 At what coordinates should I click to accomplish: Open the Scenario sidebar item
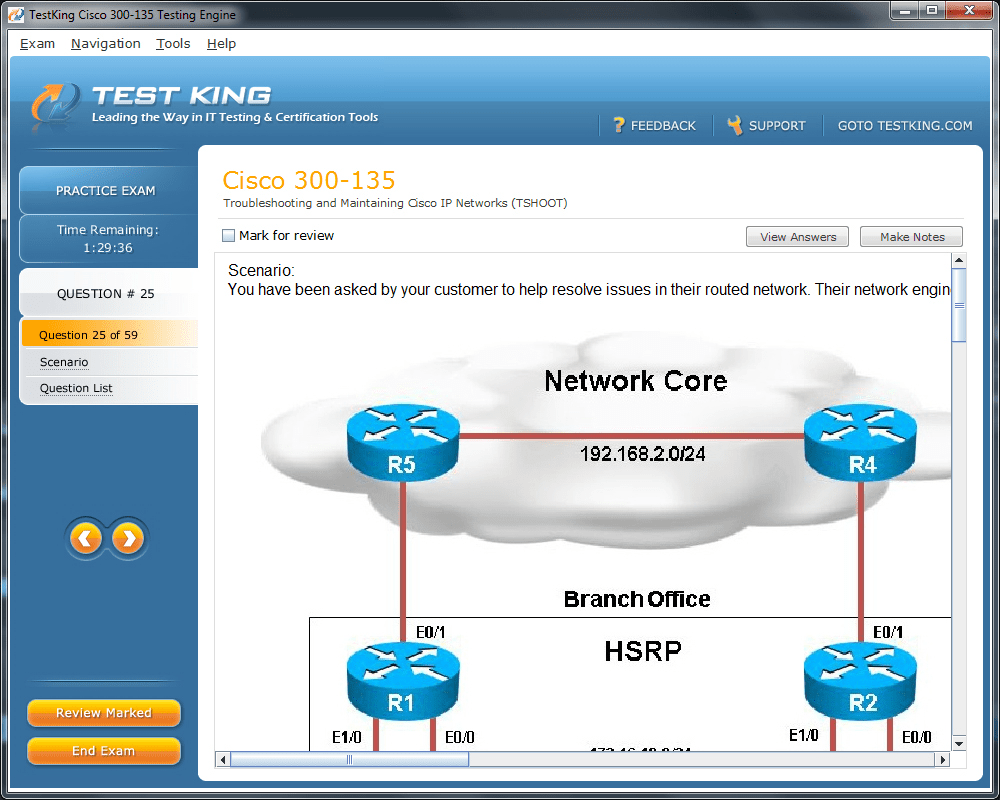click(x=64, y=362)
